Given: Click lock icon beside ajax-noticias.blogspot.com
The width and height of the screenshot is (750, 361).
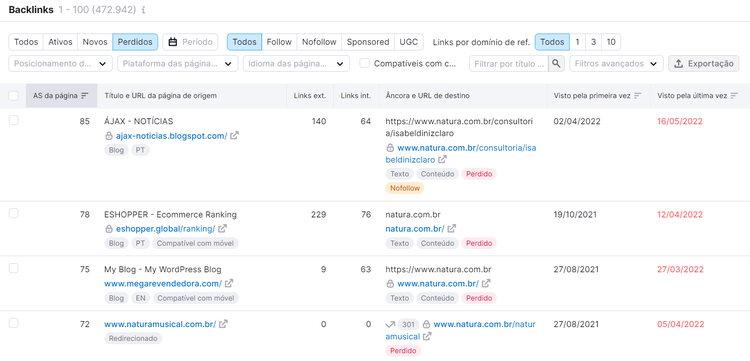Looking at the screenshot, I should [x=109, y=136].
